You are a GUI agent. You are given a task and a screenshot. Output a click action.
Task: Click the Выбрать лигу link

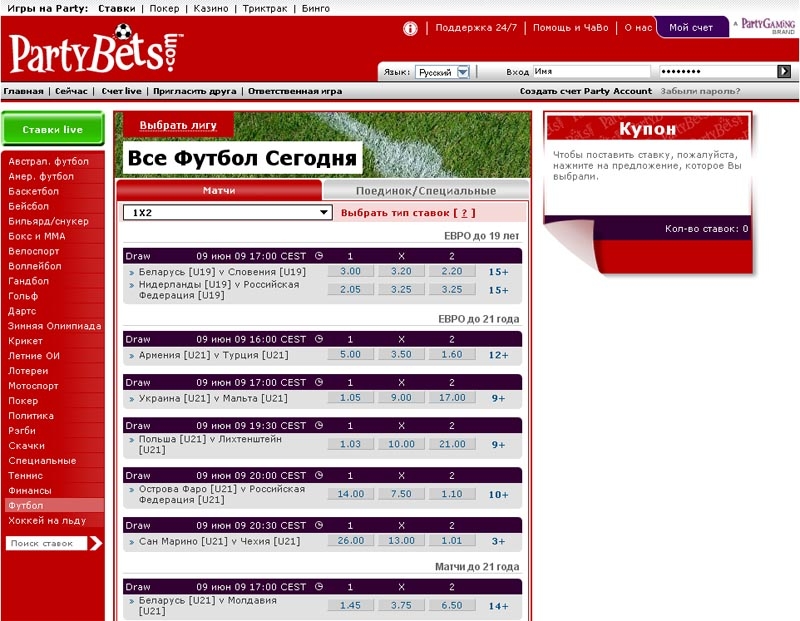pyautogui.click(x=177, y=125)
